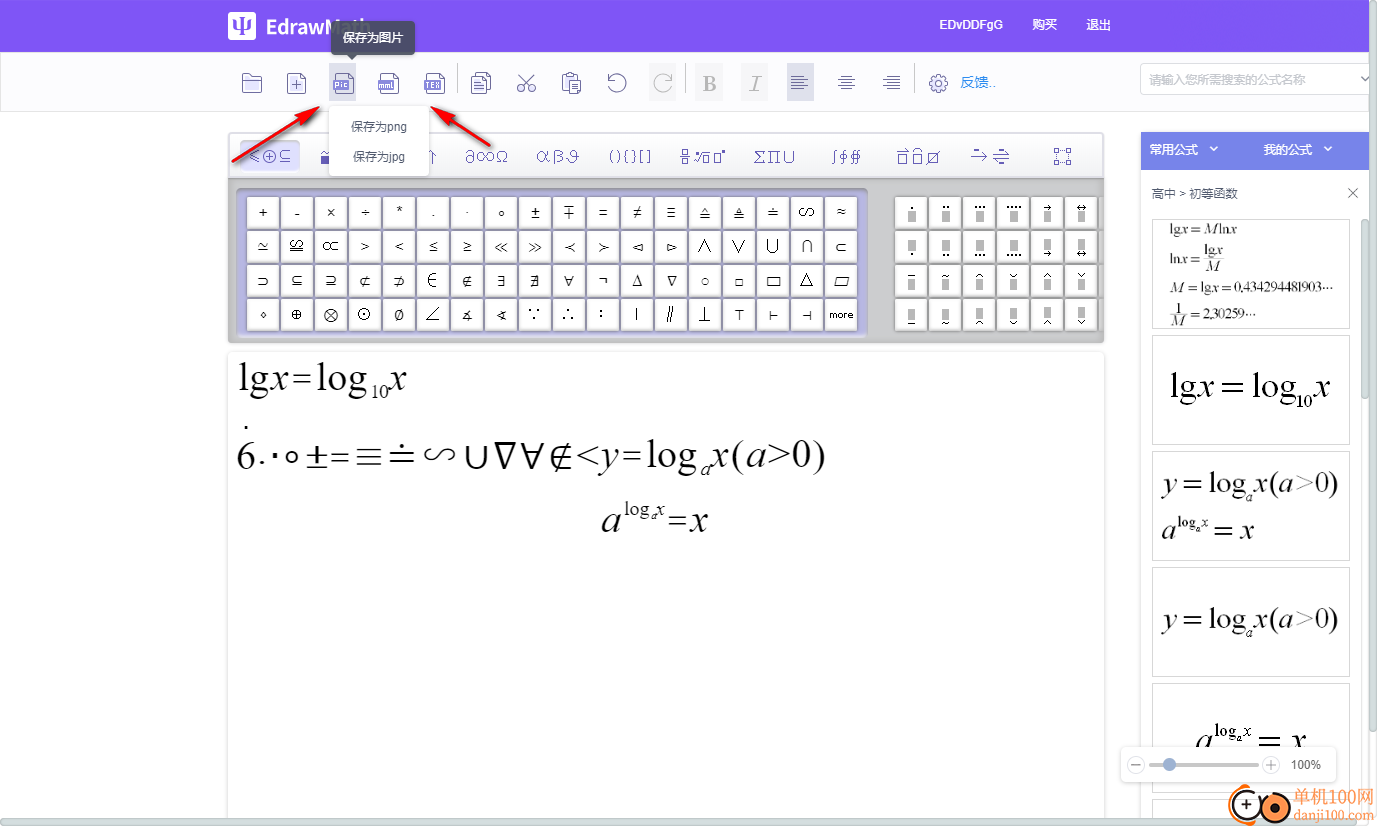Click 退出 to log out

(x=1099, y=25)
